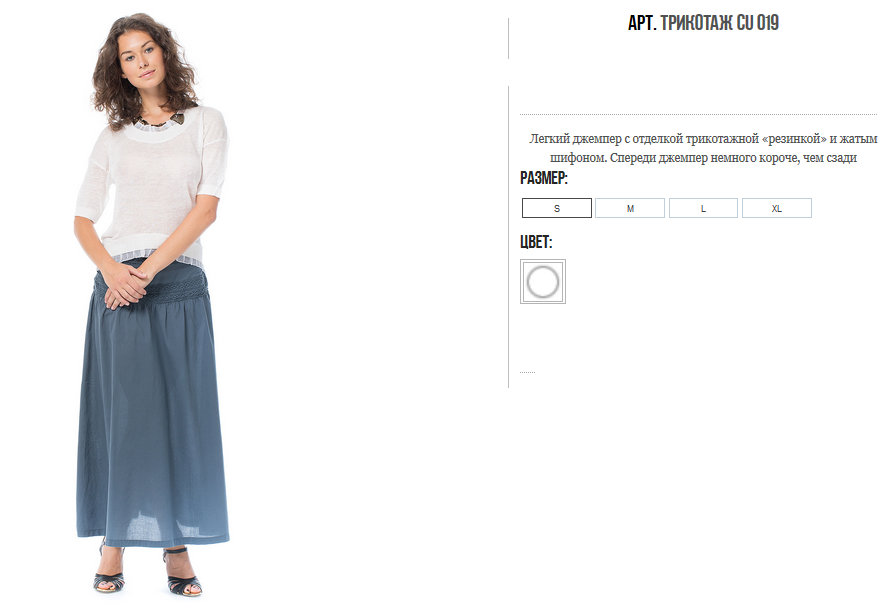Screen dimensions: 890x607
Task: Pick size L for the jumper
Action: [x=703, y=208]
